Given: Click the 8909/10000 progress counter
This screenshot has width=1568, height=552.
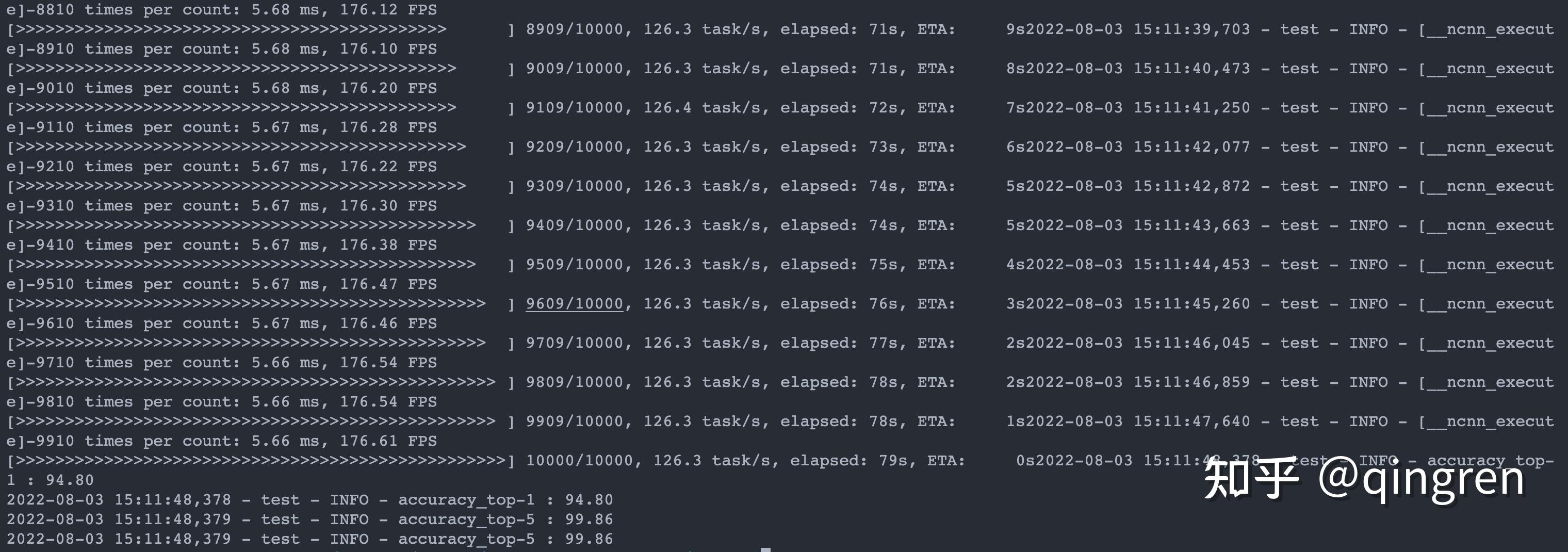Looking at the screenshot, I should 575,29.
